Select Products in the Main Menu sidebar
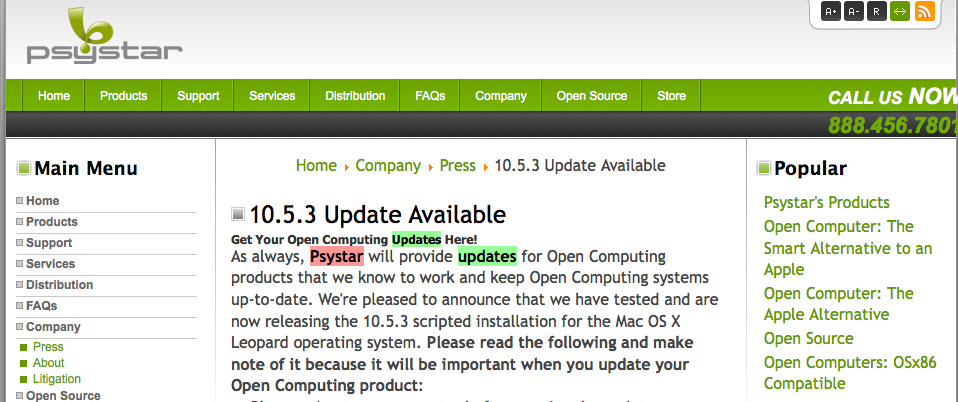The height and width of the screenshot is (402, 958). 52,222
